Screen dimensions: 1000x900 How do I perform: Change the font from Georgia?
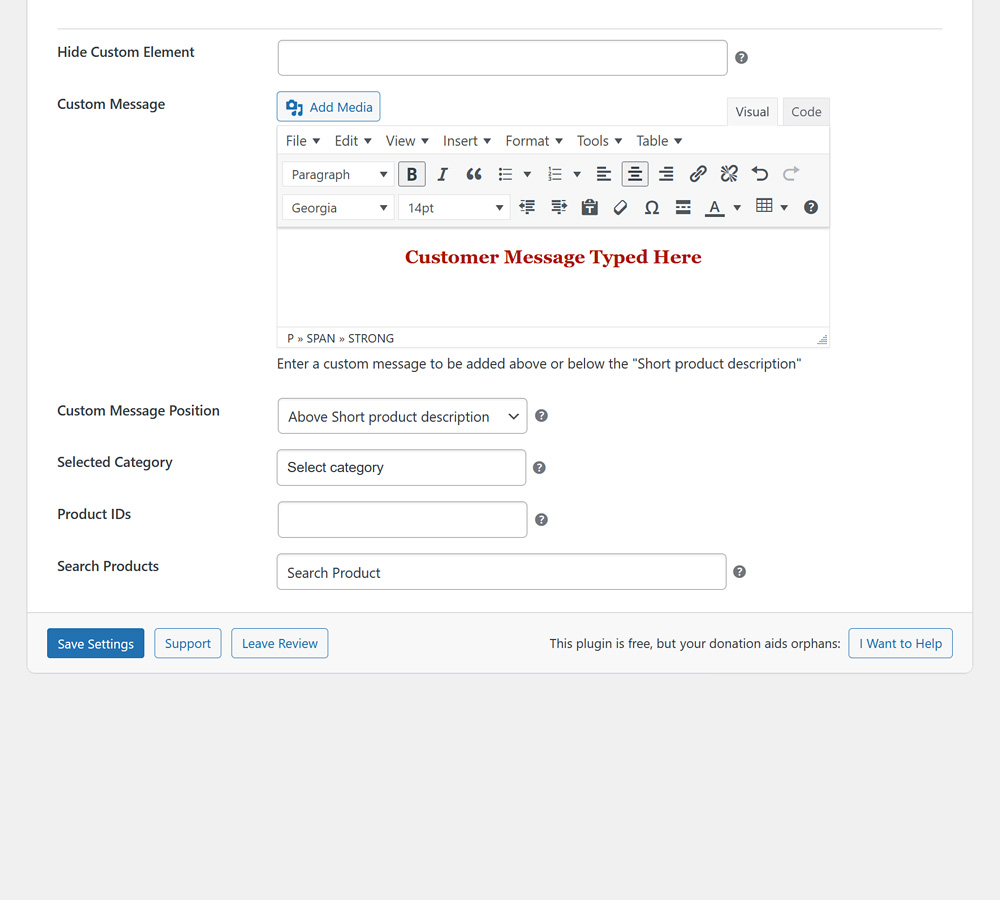pos(337,207)
